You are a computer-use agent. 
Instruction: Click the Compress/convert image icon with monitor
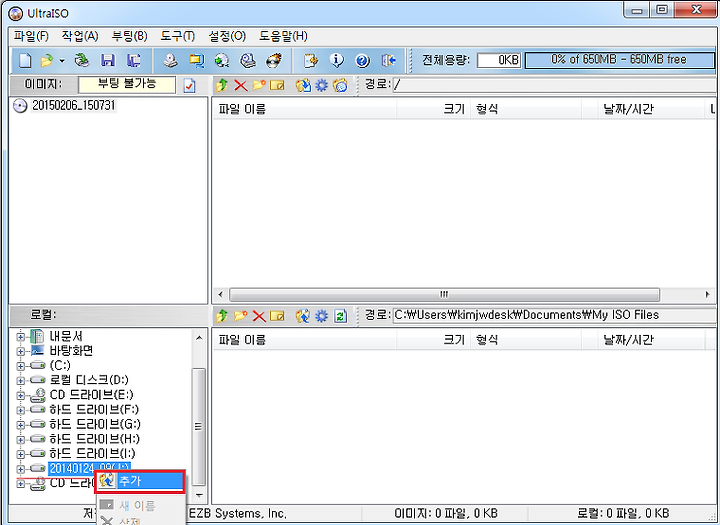[197, 61]
